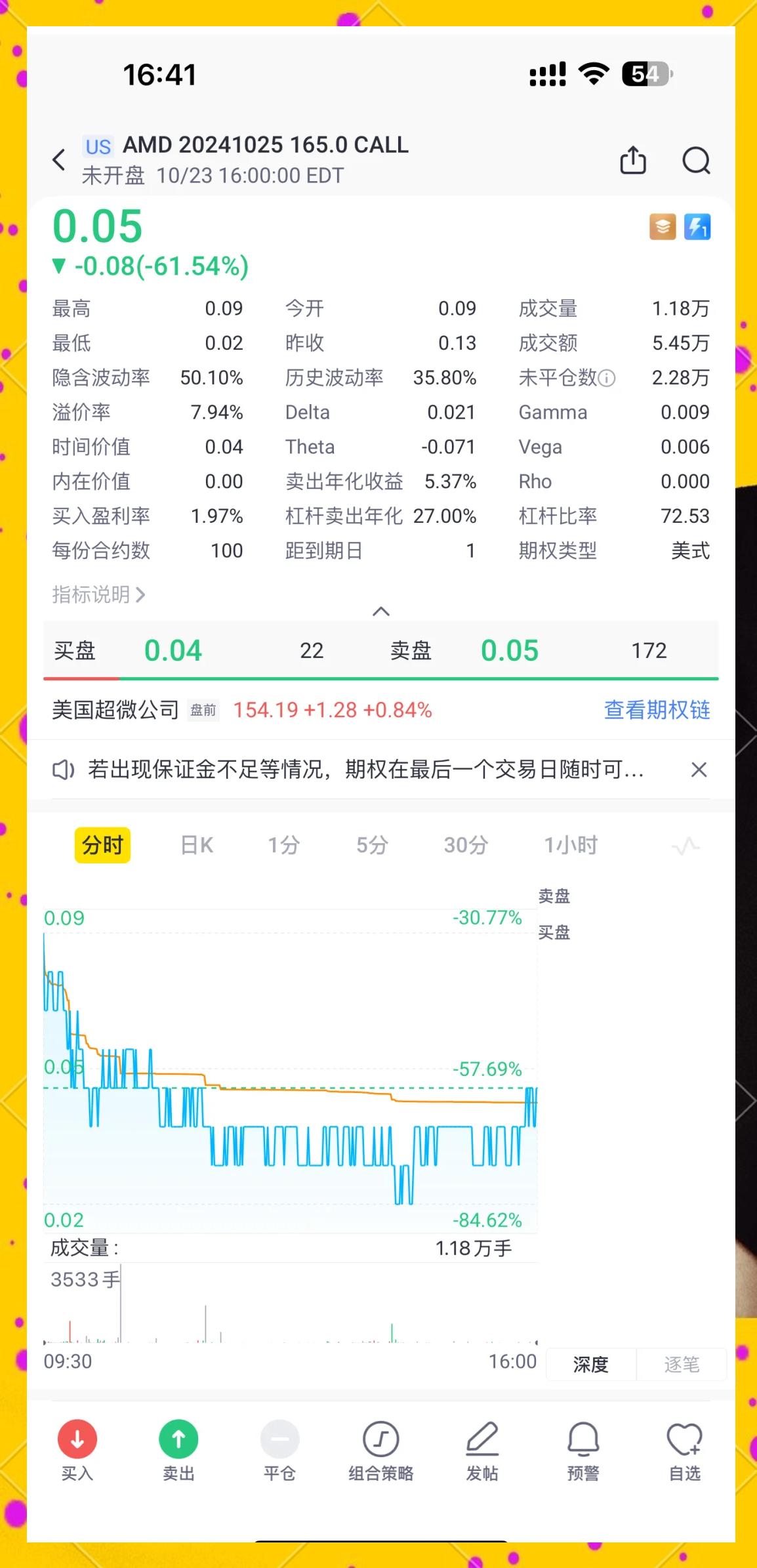Screen dimensions: 757x1568
Task: Tap the 杠杆比率 value 72.53
Action: [685, 516]
